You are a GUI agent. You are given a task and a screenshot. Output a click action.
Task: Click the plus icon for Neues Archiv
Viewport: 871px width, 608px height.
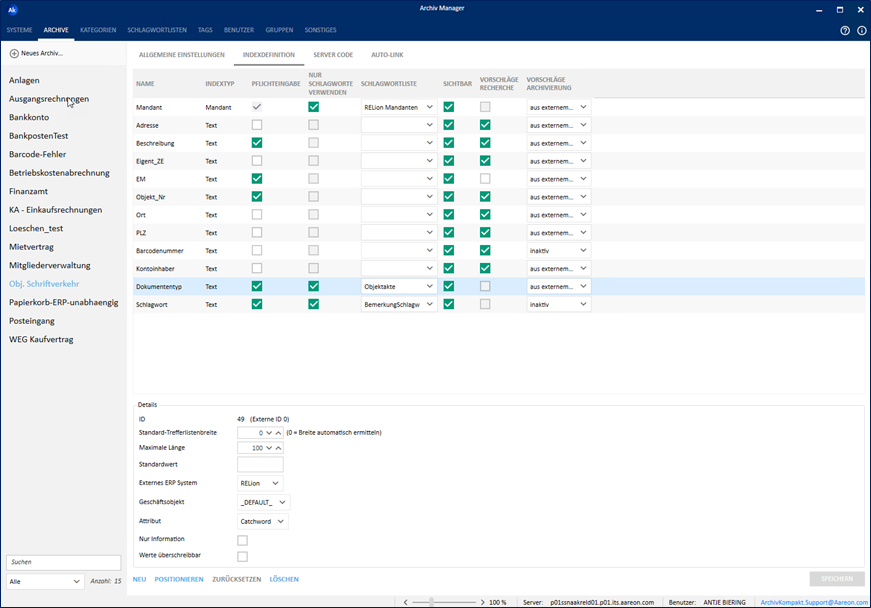coord(14,53)
